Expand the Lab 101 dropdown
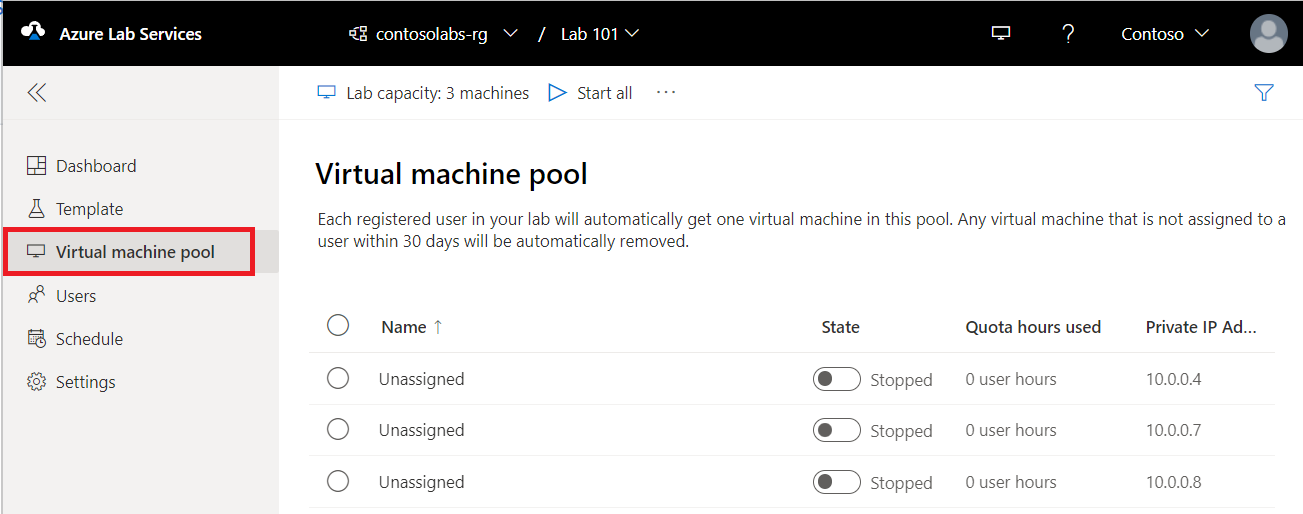Screen dimensions: 1303x514 [x=600, y=34]
